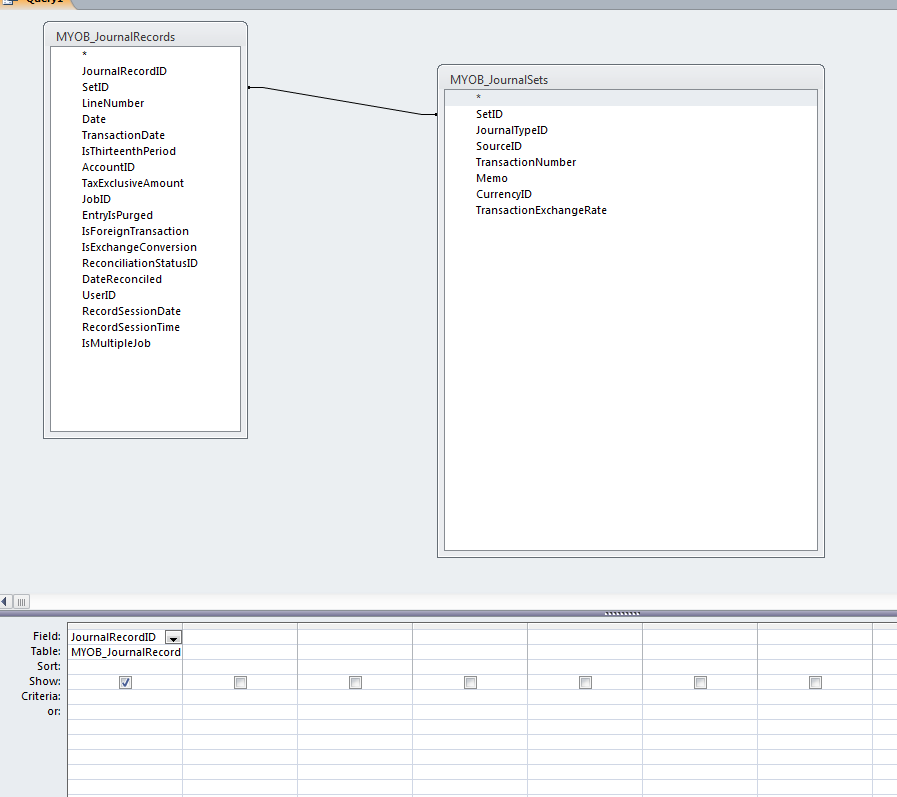Click the empty Field cell in second column
Viewport: 897px width, 797px height.
[x=240, y=637]
